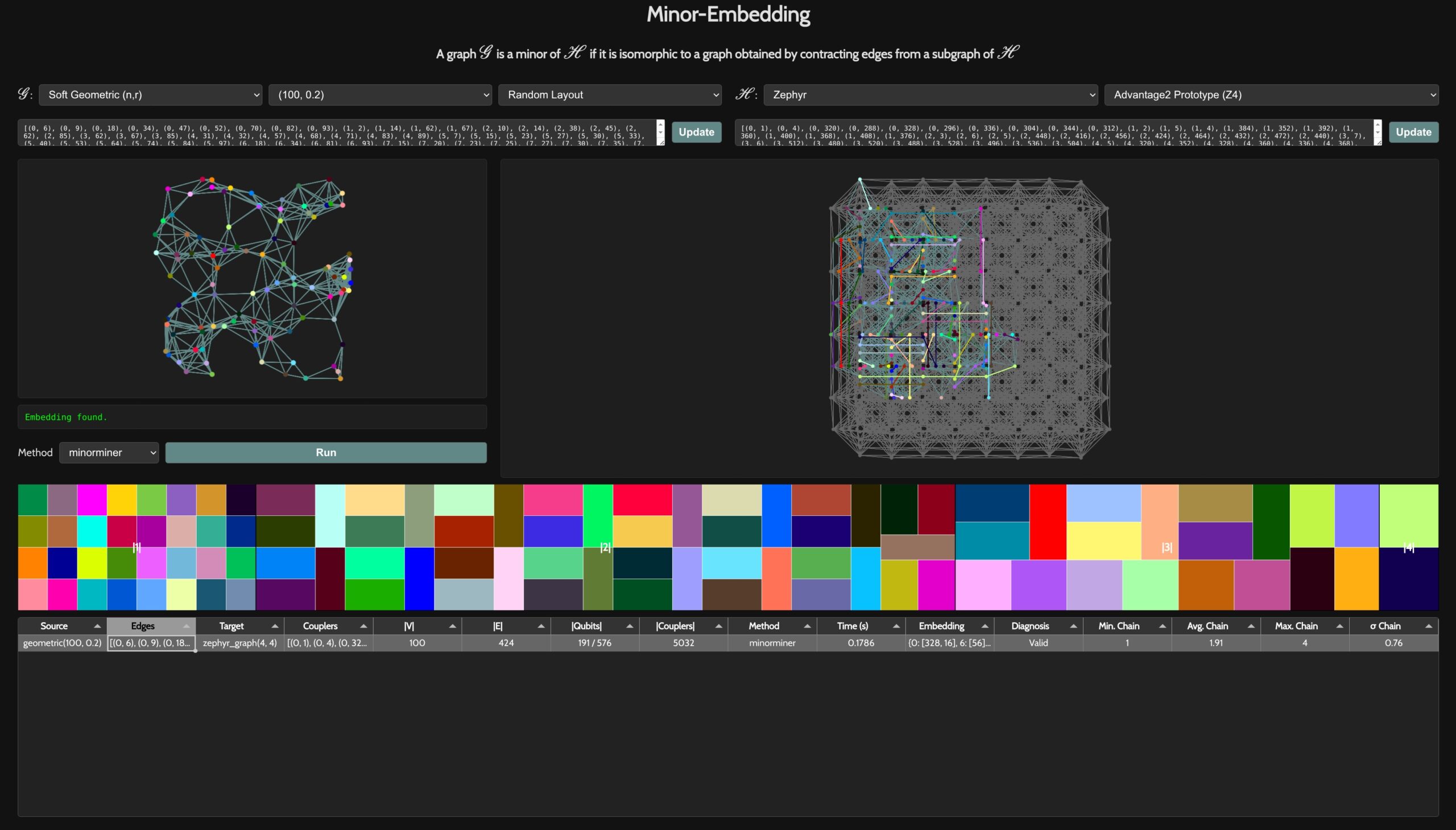Sort by the Time (s) column arrow

click(896, 626)
